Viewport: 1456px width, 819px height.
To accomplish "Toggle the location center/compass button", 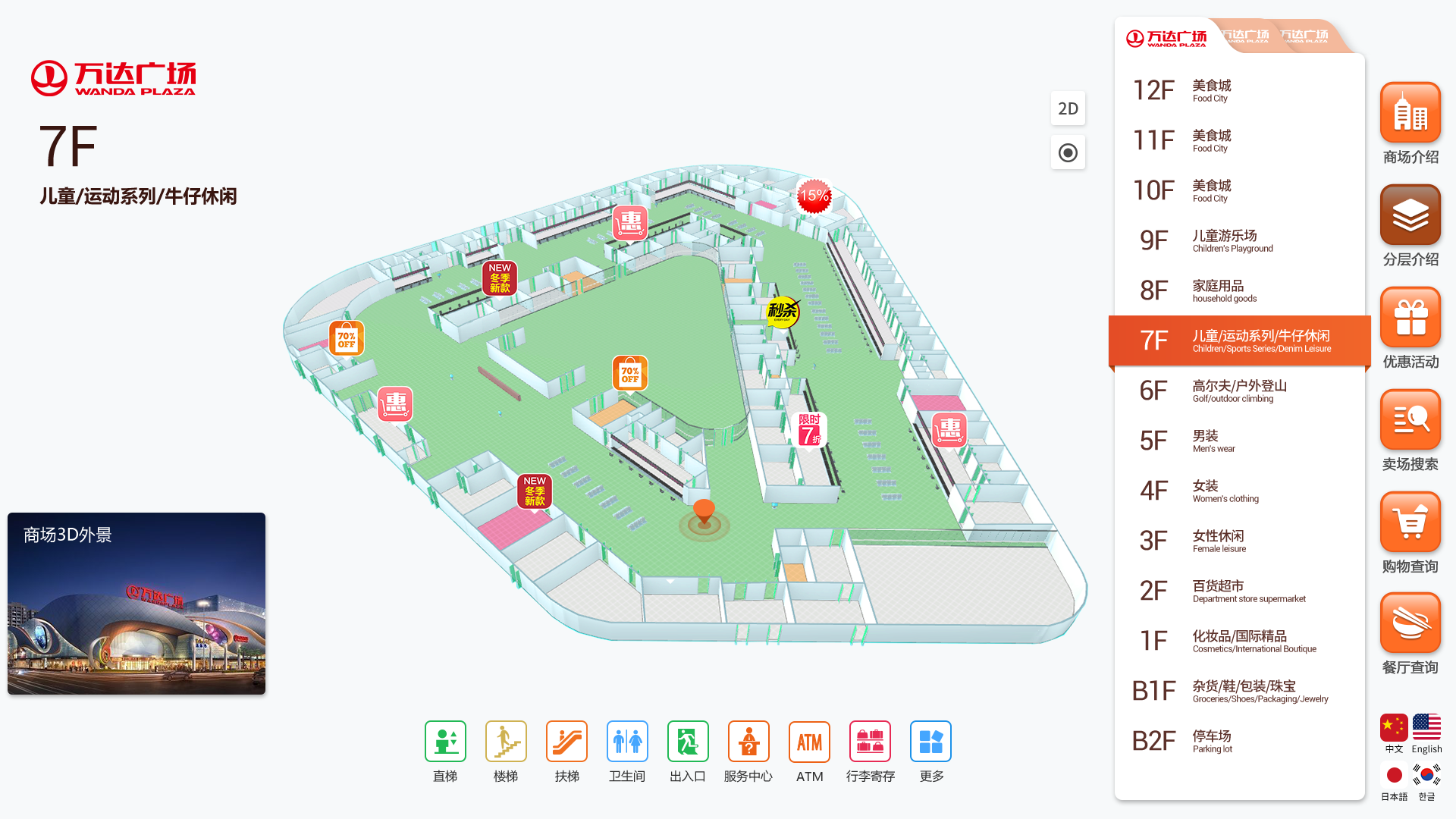I will point(1068,154).
